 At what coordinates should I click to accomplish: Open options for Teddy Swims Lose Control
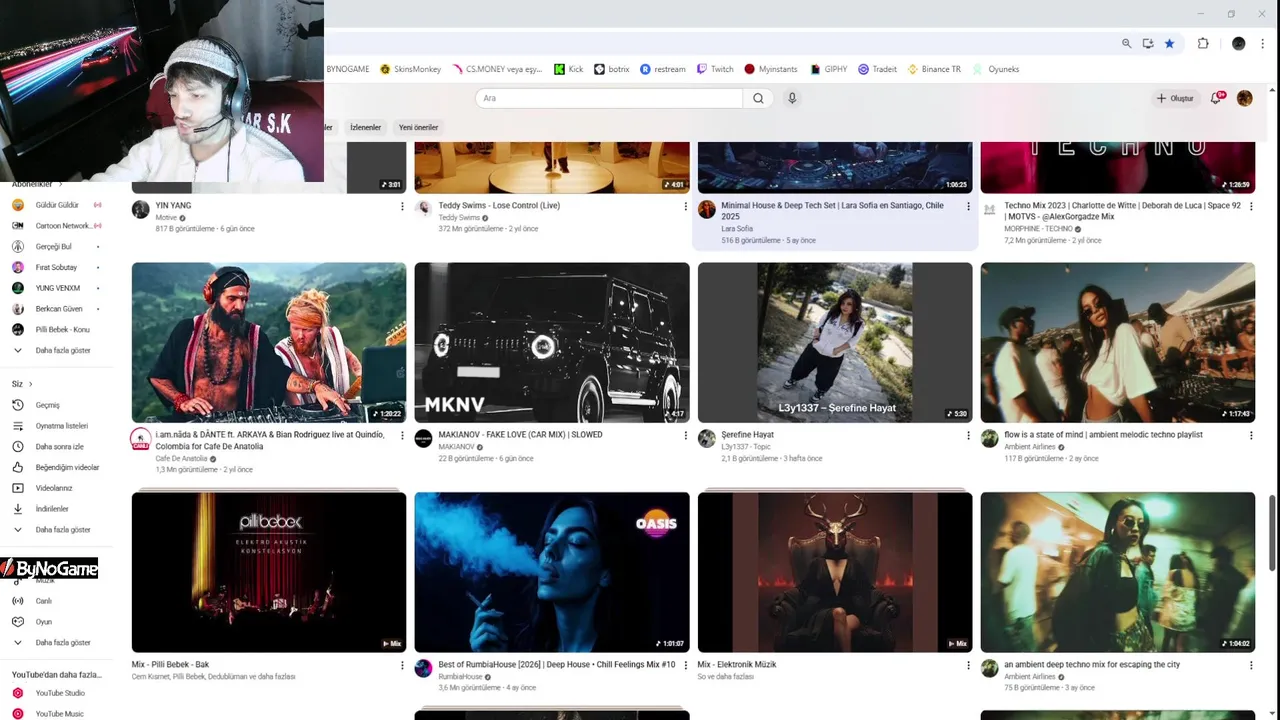click(685, 206)
